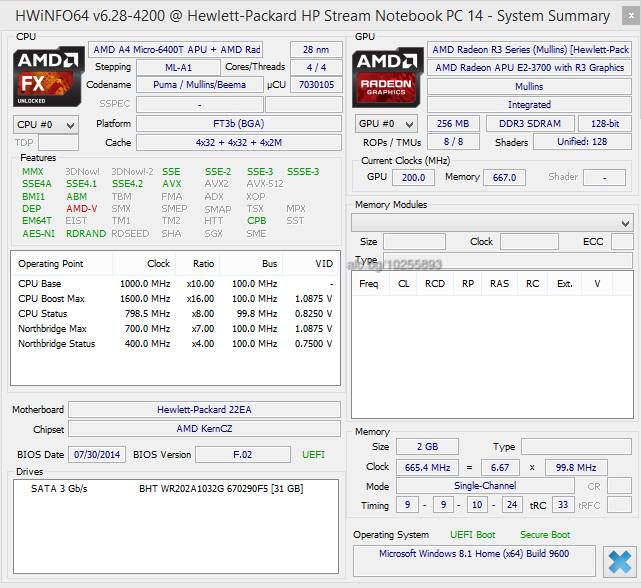
Task: Click the Stepping value ML-A1
Action: (x=178, y=67)
